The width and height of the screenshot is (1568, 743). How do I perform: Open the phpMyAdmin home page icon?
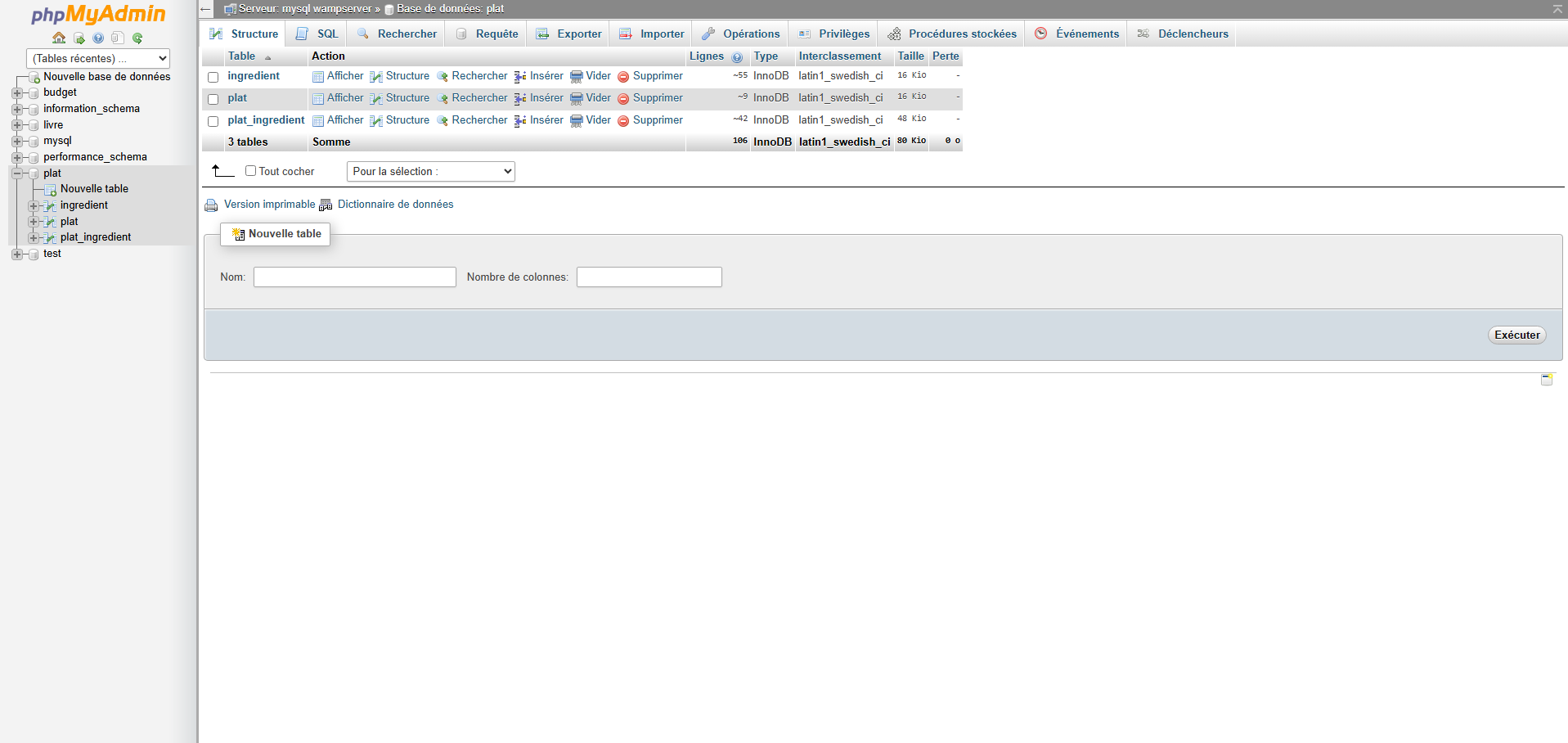(x=59, y=38)
